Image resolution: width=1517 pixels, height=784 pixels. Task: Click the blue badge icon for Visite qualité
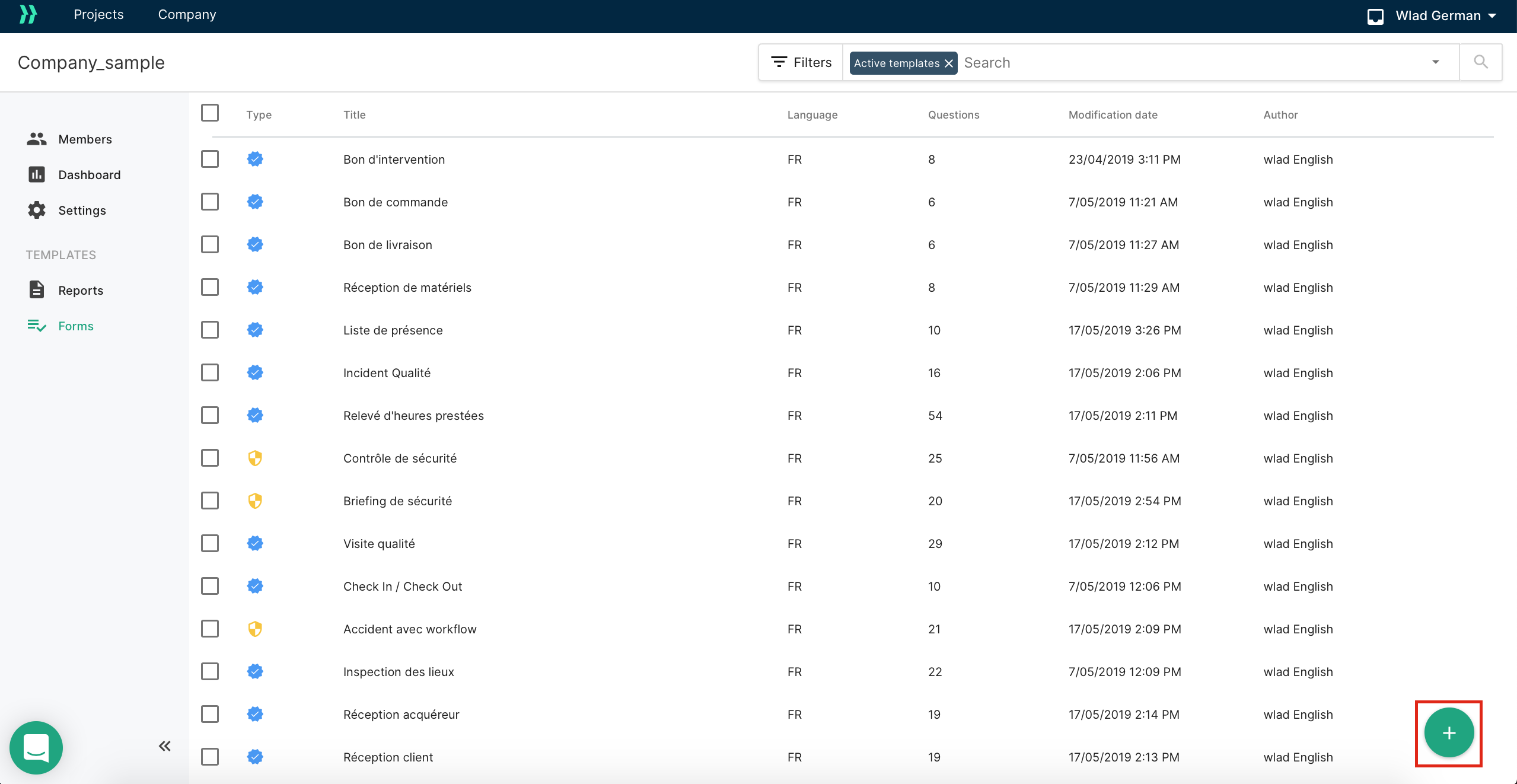click(x=255, y=543)
